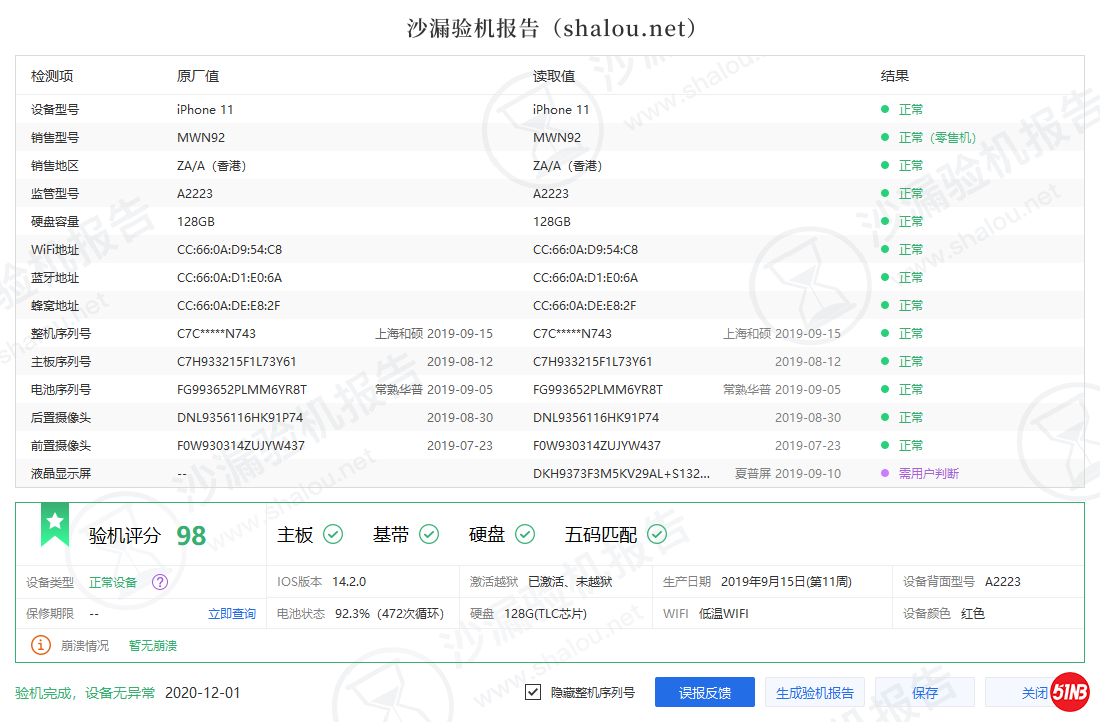
Task: Click the 读取值 column header
Action: [x=554, y=76]
